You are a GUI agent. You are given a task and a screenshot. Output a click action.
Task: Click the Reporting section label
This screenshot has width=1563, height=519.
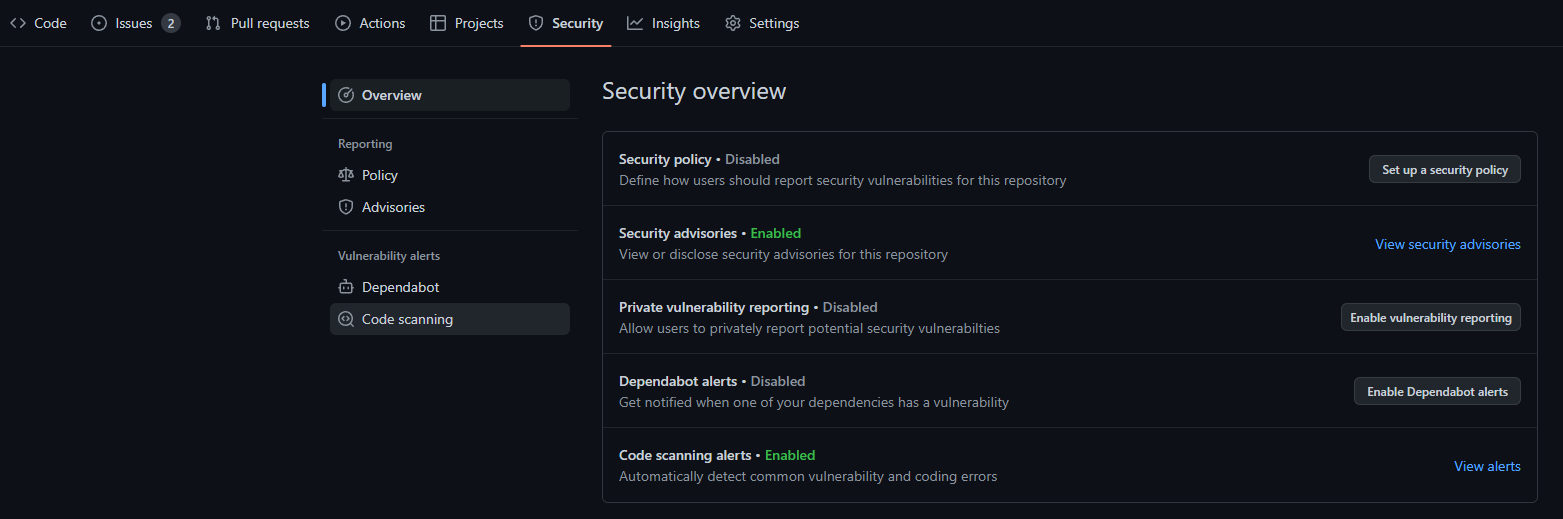click(365, 144)
